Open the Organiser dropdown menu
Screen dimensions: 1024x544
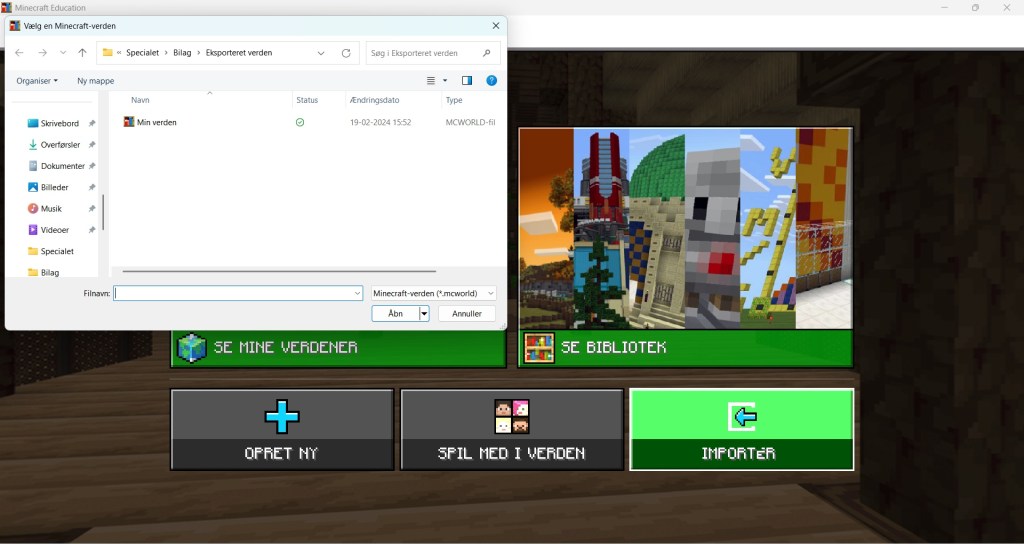[x=37, y=80]
